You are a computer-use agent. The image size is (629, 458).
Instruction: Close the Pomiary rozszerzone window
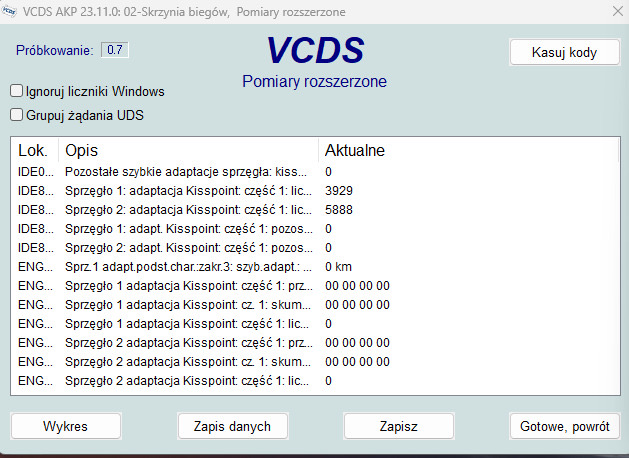pyautogui.click(x=618, y=11)
